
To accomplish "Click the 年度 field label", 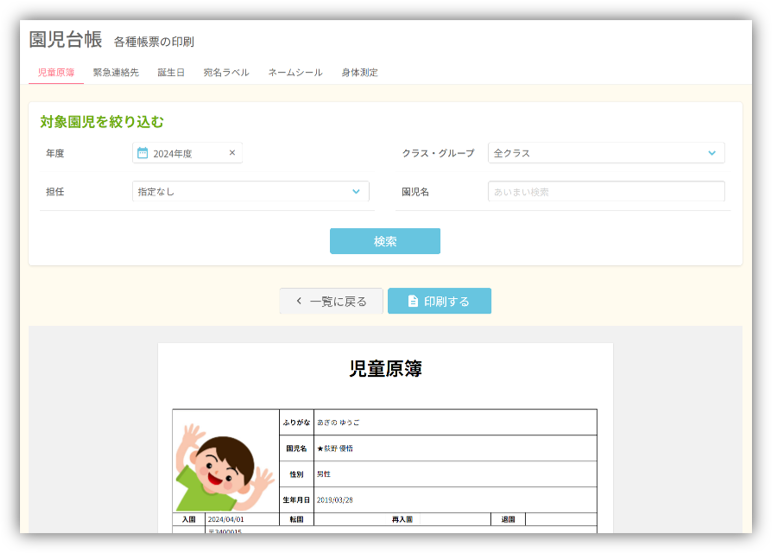I will pyautogui.click(x=55, y=153).
